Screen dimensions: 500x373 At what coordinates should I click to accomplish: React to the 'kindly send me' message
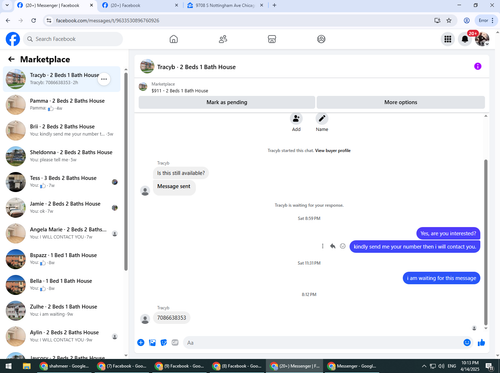pos(343,246)
